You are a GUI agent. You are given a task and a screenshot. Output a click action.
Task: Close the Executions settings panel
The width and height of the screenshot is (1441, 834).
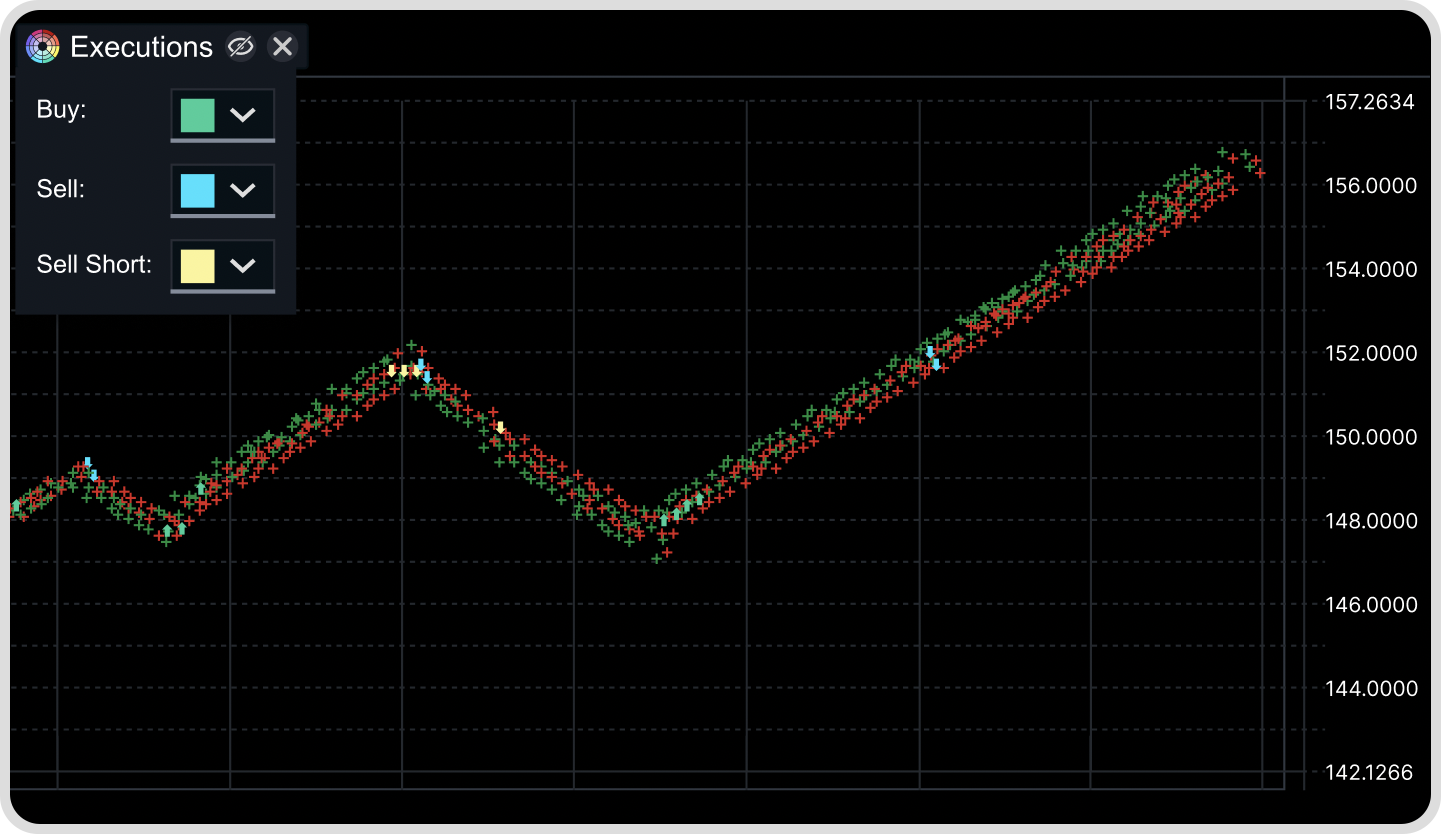pos(283,47)
